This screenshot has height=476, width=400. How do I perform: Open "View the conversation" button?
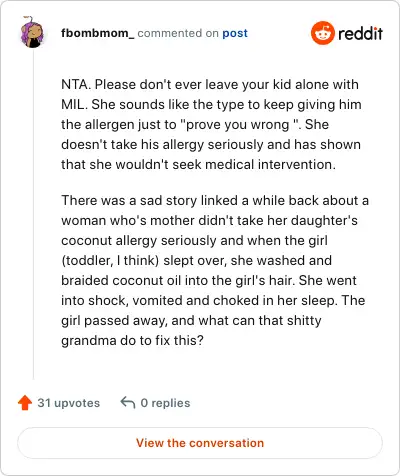(x=200, y=443)
